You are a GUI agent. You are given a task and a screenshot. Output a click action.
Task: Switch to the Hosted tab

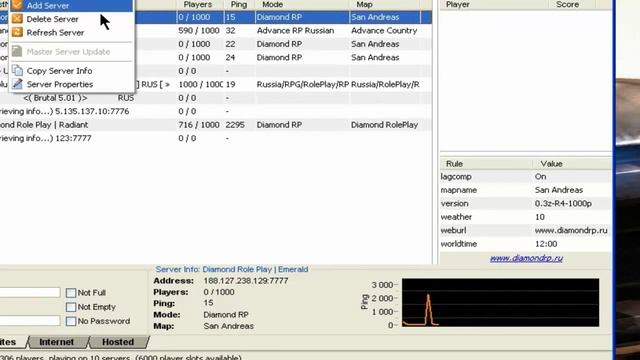click(118, 342)
